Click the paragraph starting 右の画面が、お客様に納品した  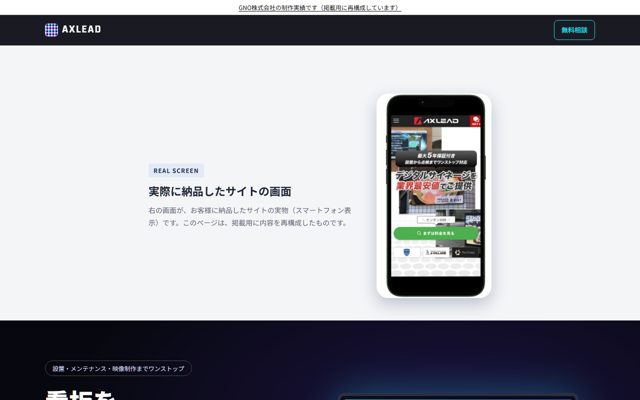point(250,217)
